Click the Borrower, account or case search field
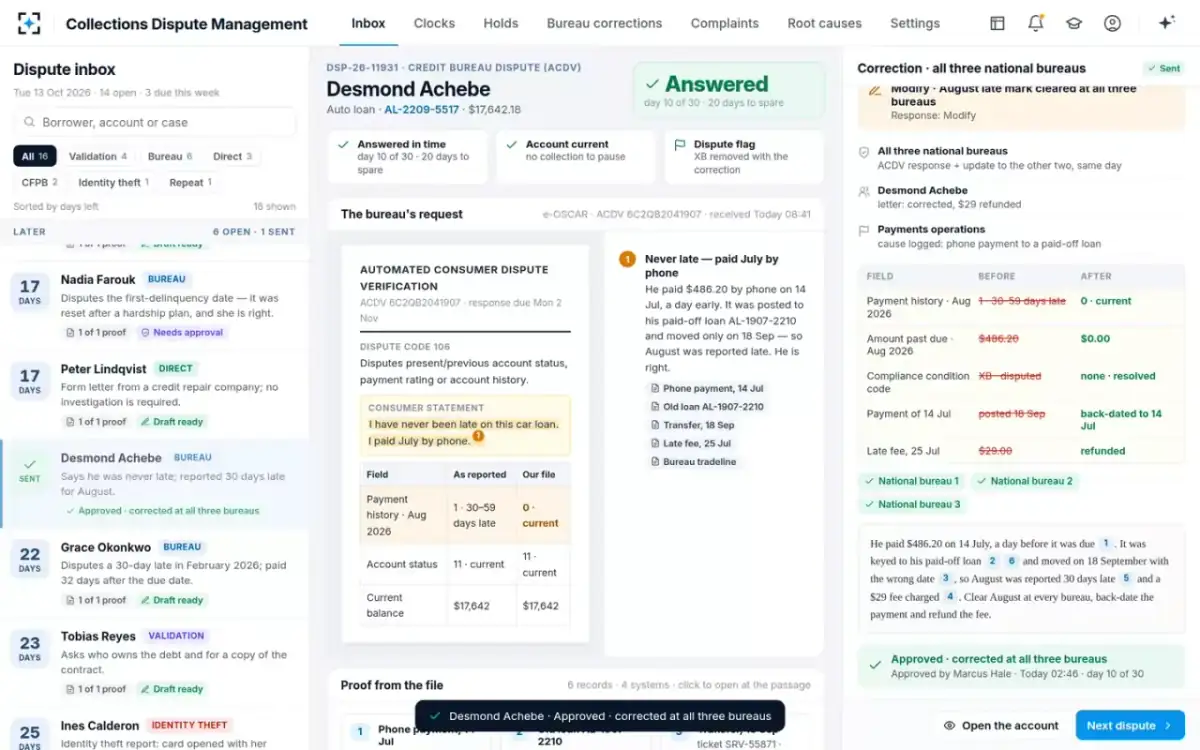This screenshot has height=750, width=1200. (155, 122)
